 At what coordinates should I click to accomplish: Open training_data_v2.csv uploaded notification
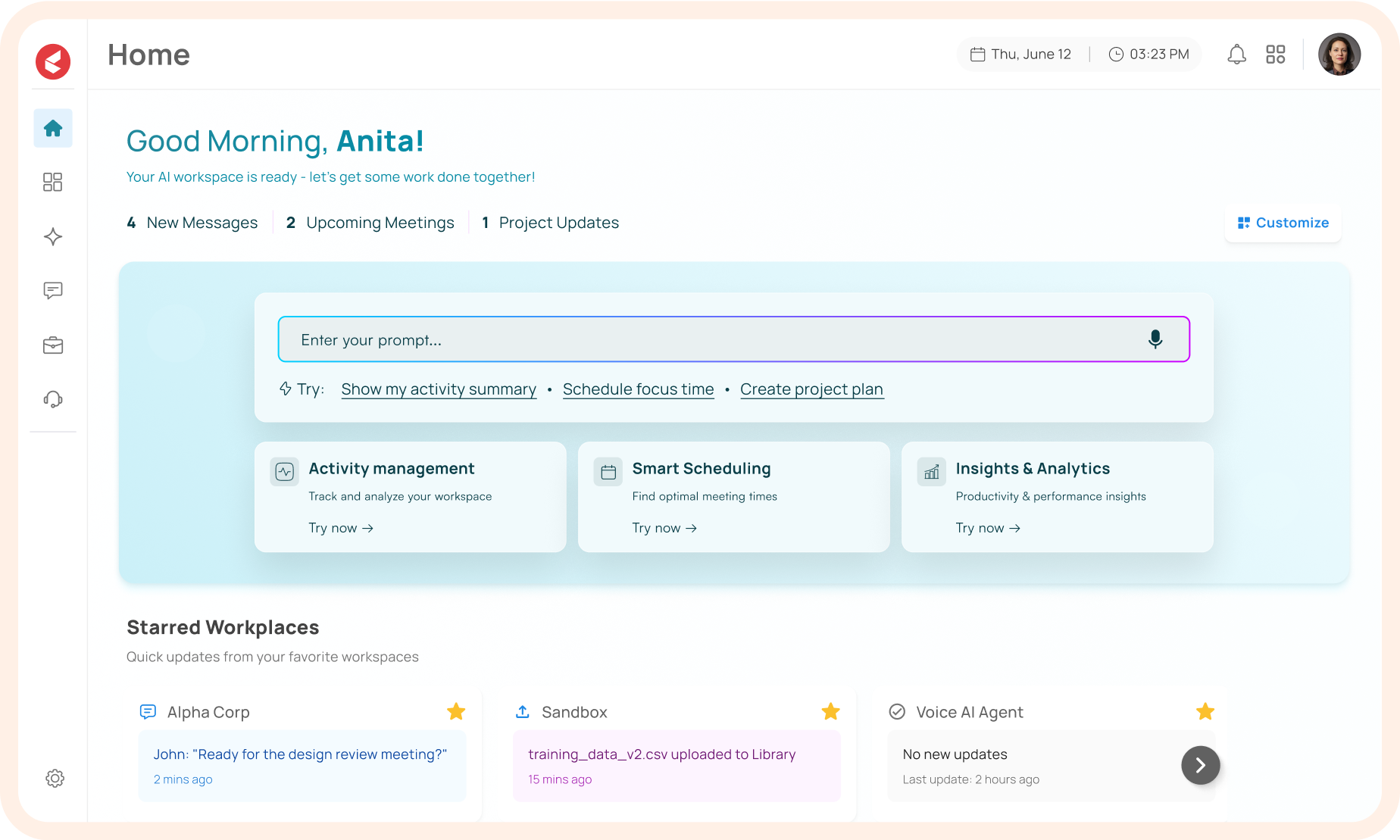(x=677, y=766)
